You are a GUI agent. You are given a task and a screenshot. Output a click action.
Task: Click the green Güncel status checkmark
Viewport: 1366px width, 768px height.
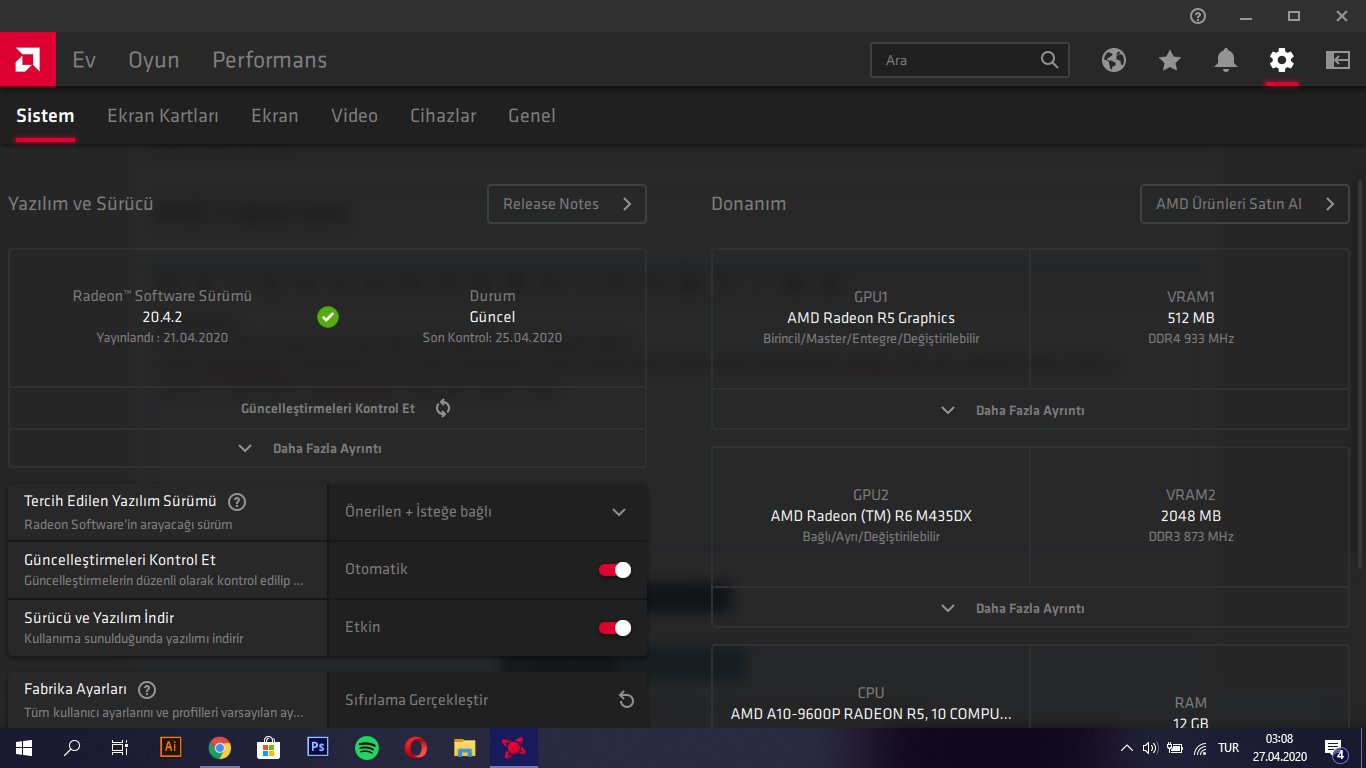click(328, 317)
